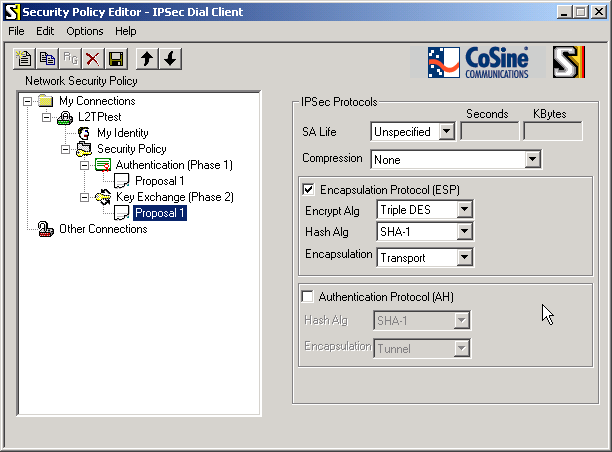Click the application S icon in title bar
The height and width of the screenshot is (452, 612).
tap(11, 12)
